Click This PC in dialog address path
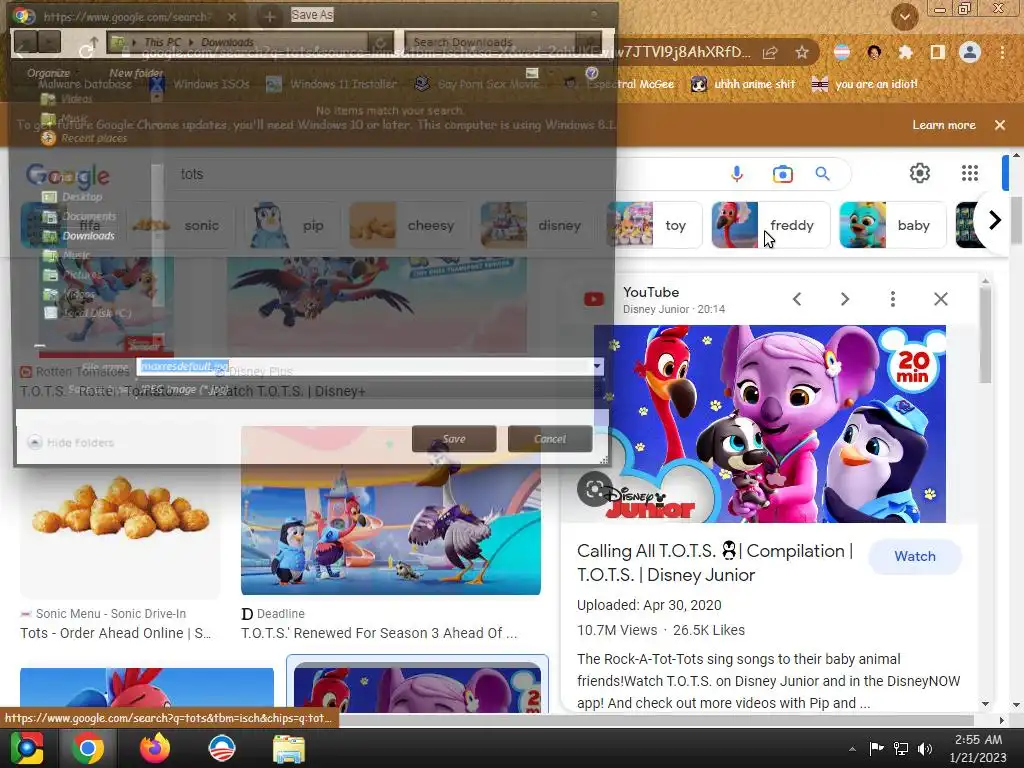Image resolution: width=1024 pixels, height=768 pixels. point(162,42)
